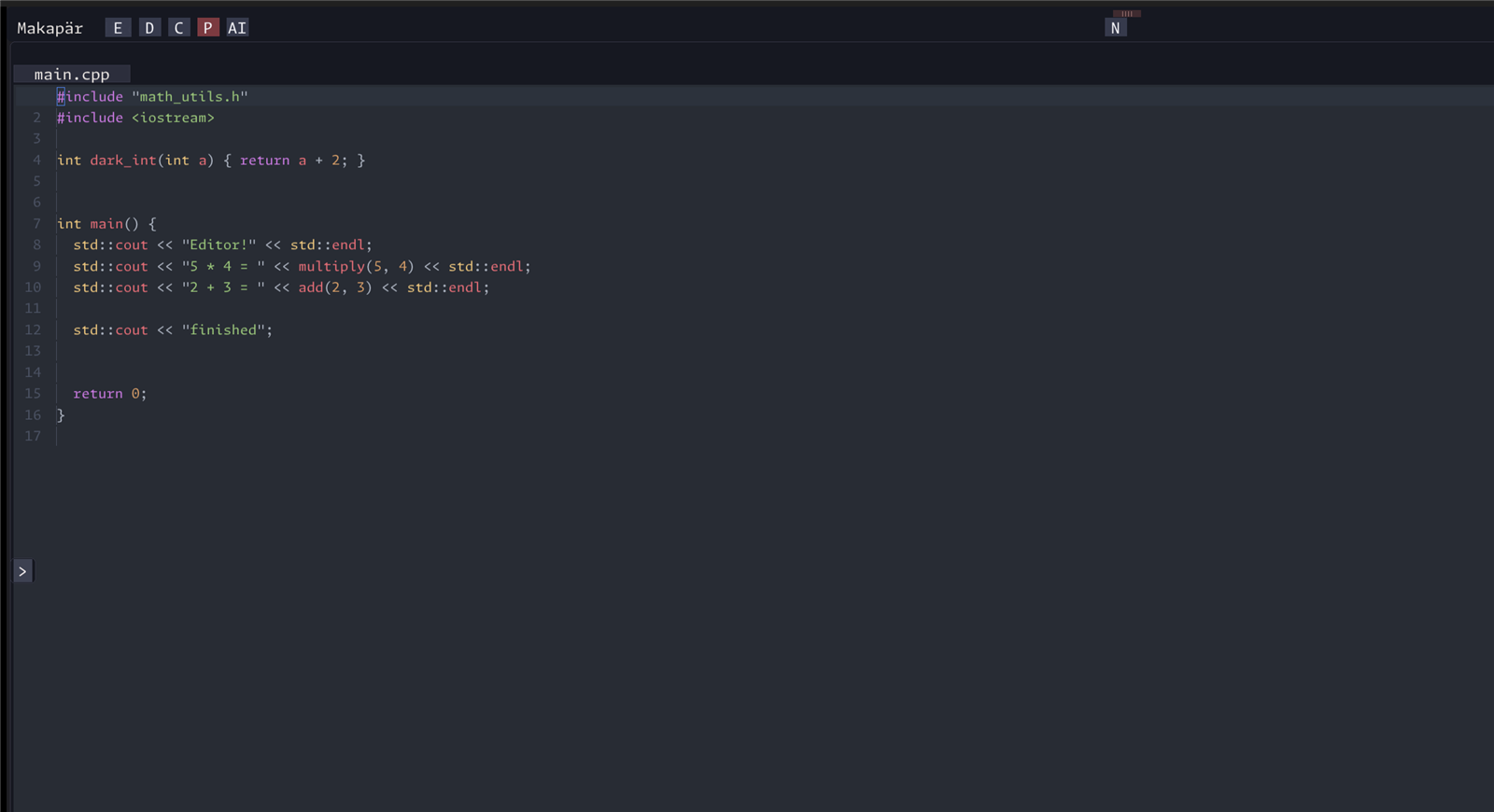
Task: Click line number 7 in the gutter
Action: pyautogui.click(x=37, y=224)
